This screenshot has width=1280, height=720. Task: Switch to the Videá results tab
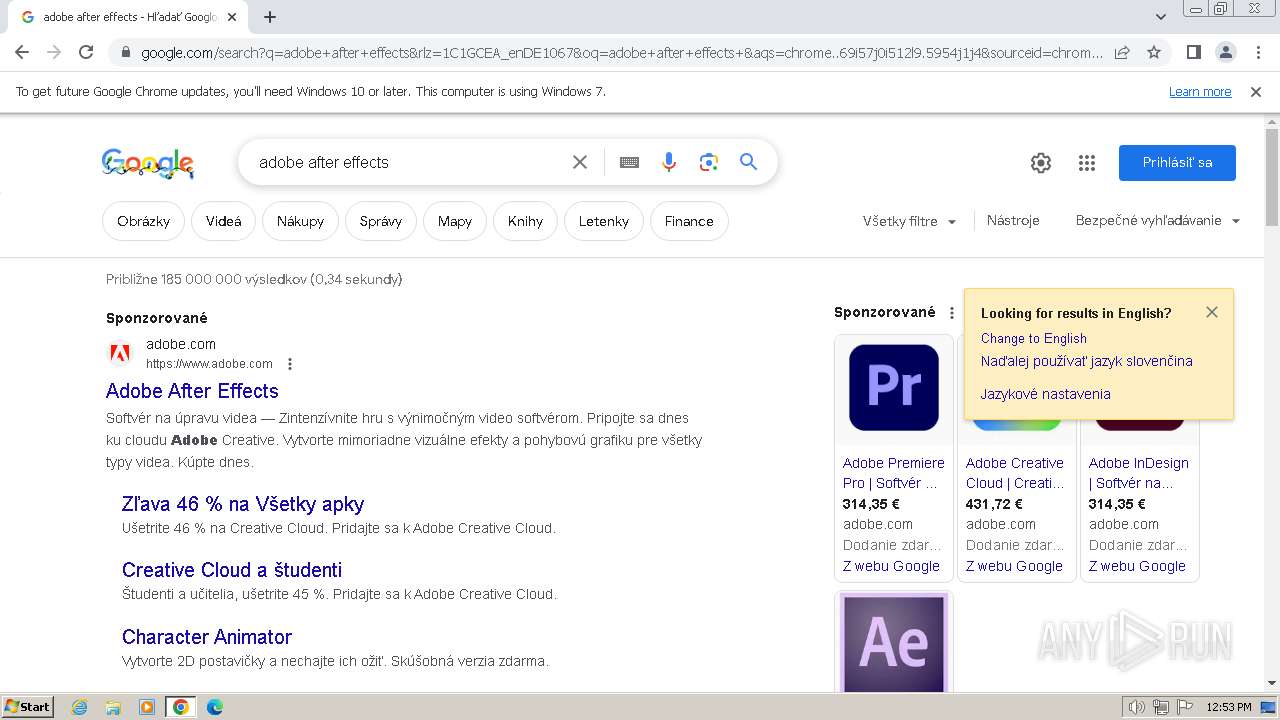coord(224,221)
